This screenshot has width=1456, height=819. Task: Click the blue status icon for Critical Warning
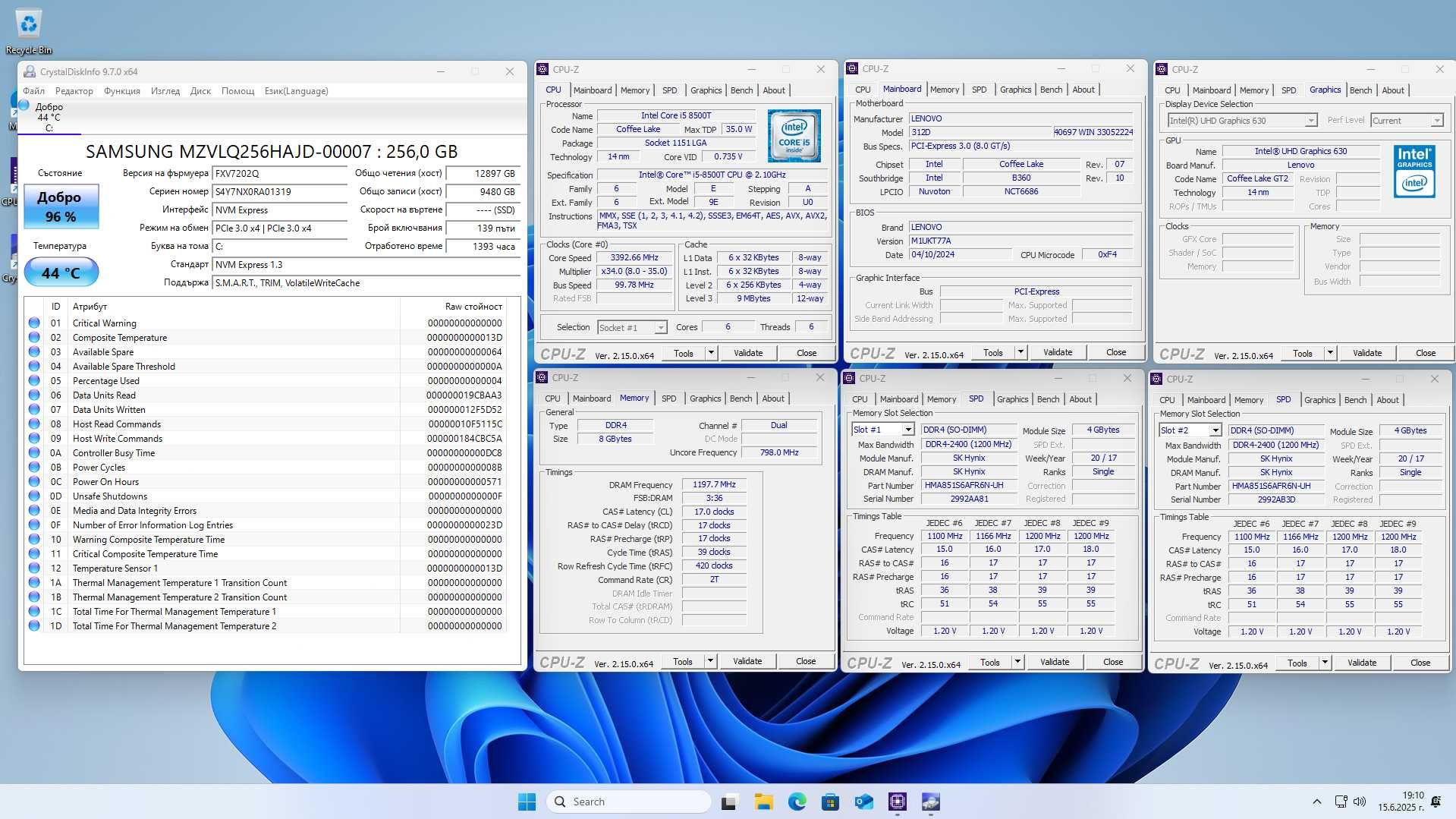click(34, 323)
